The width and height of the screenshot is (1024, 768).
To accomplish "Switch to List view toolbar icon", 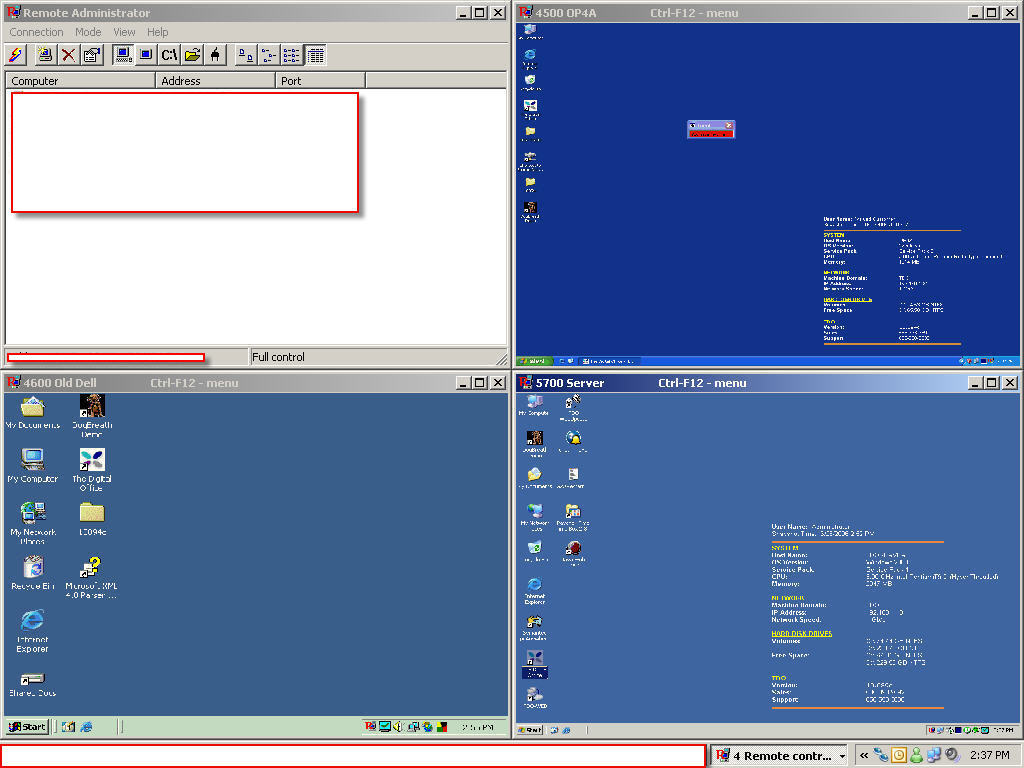I will 292,55.
